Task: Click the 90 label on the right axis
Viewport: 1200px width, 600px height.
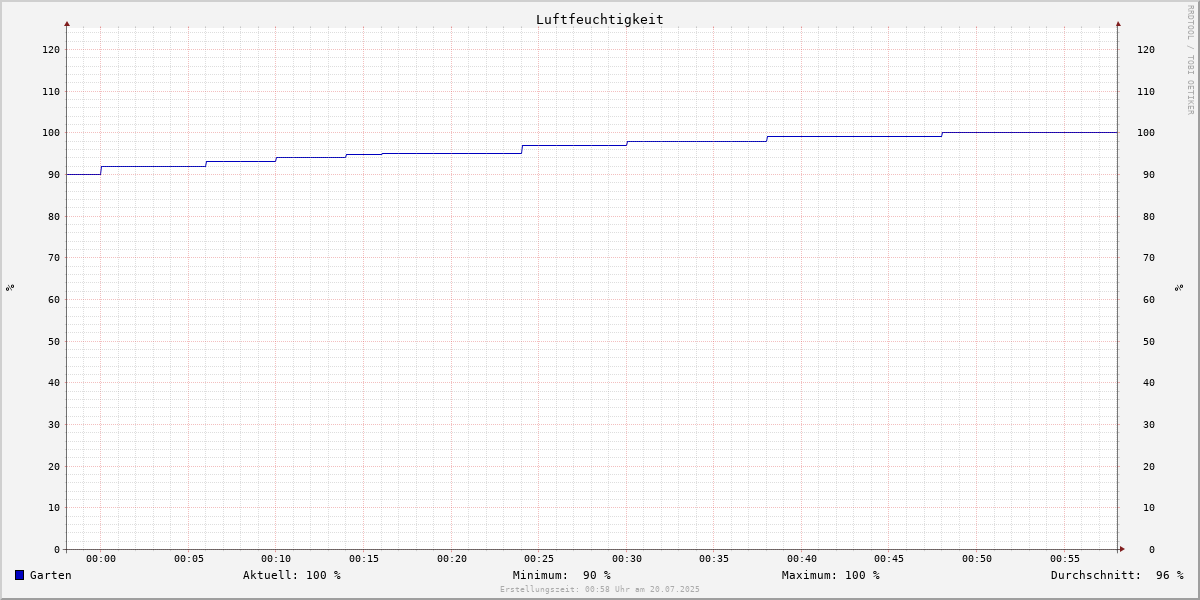Action: [x=1149, y=174]
